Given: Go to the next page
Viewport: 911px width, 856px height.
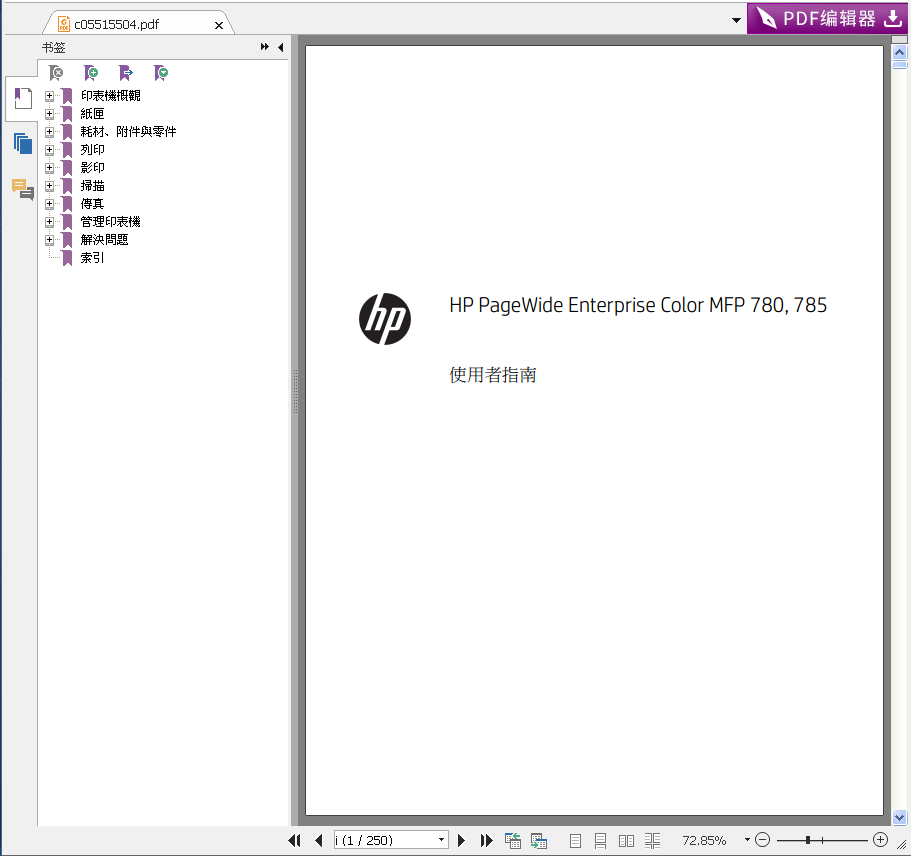Looking at the screenshot, I should (x=461, y=840).
